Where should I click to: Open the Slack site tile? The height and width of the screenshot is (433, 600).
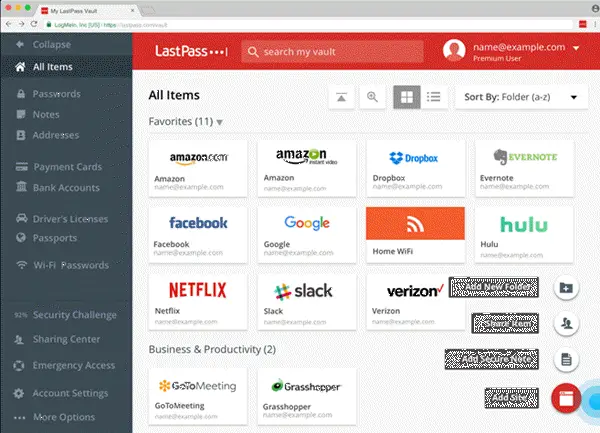(307, 302)
